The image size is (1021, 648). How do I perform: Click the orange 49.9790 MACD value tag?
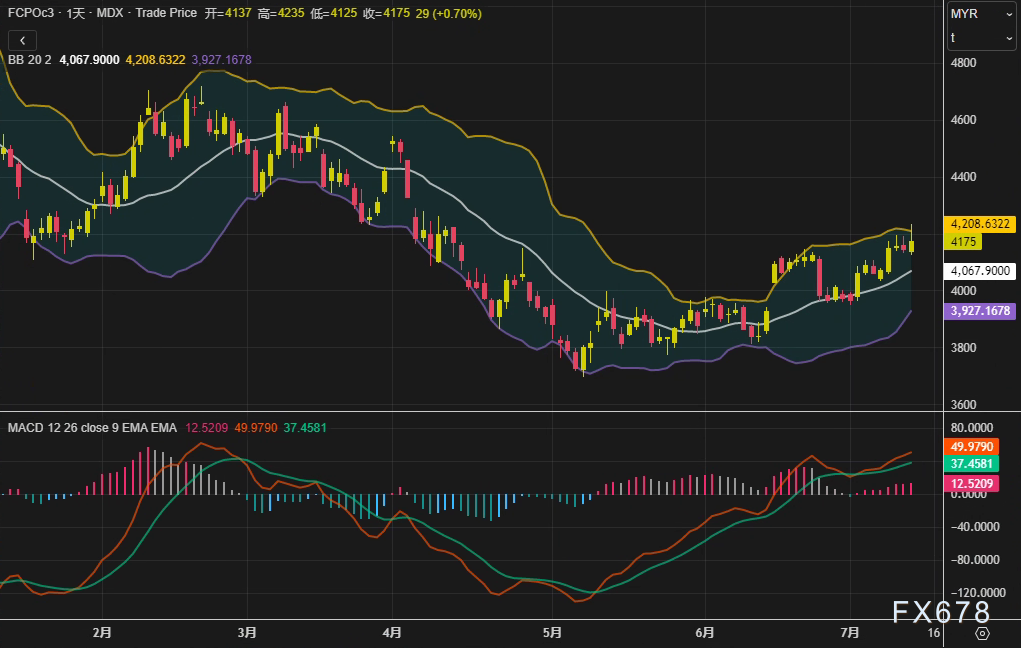(x=971, y=447)
